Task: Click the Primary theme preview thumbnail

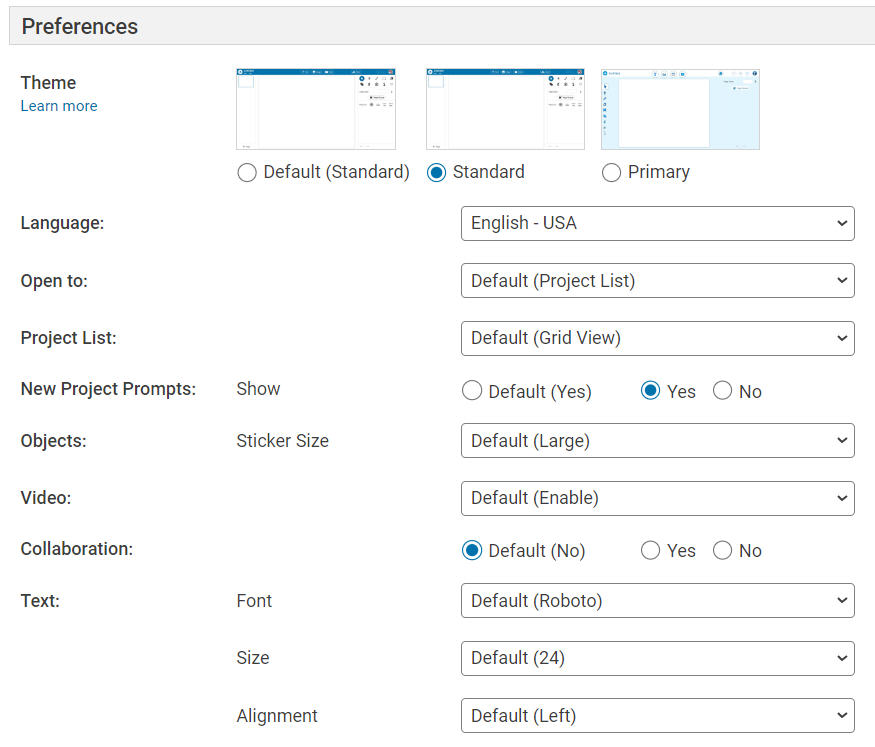Action: coord(680,109)
